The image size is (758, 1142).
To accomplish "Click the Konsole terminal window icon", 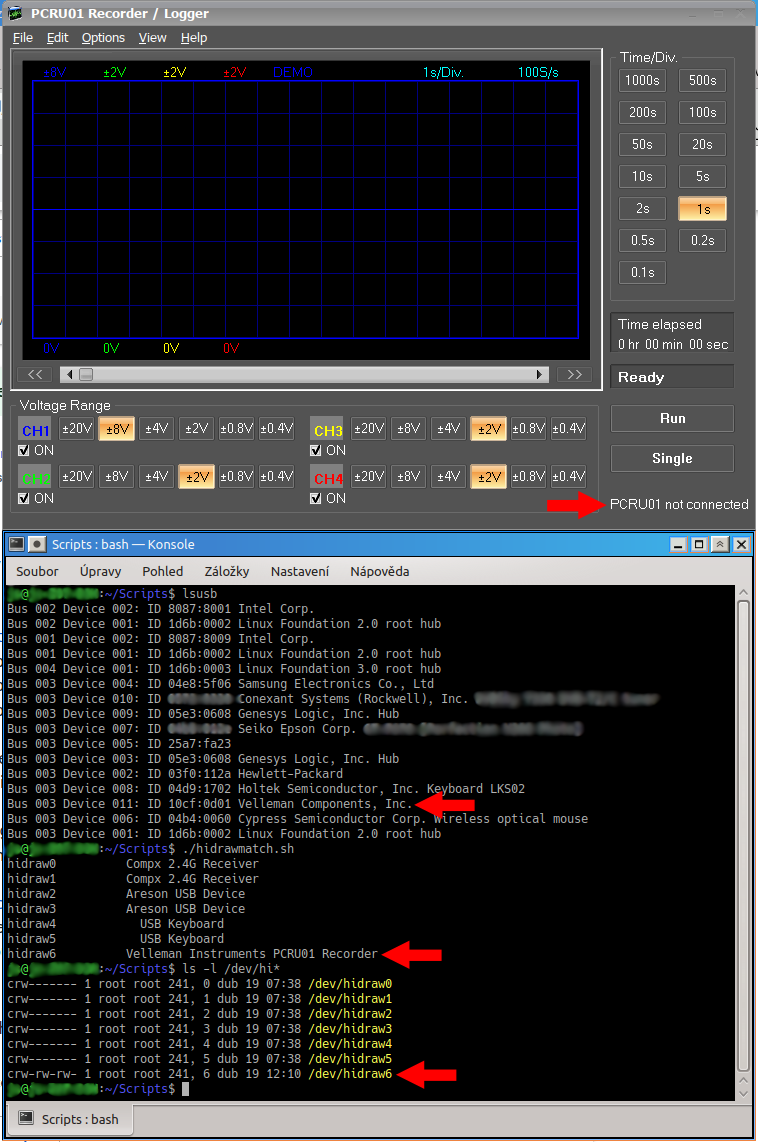I will point(17,544).
